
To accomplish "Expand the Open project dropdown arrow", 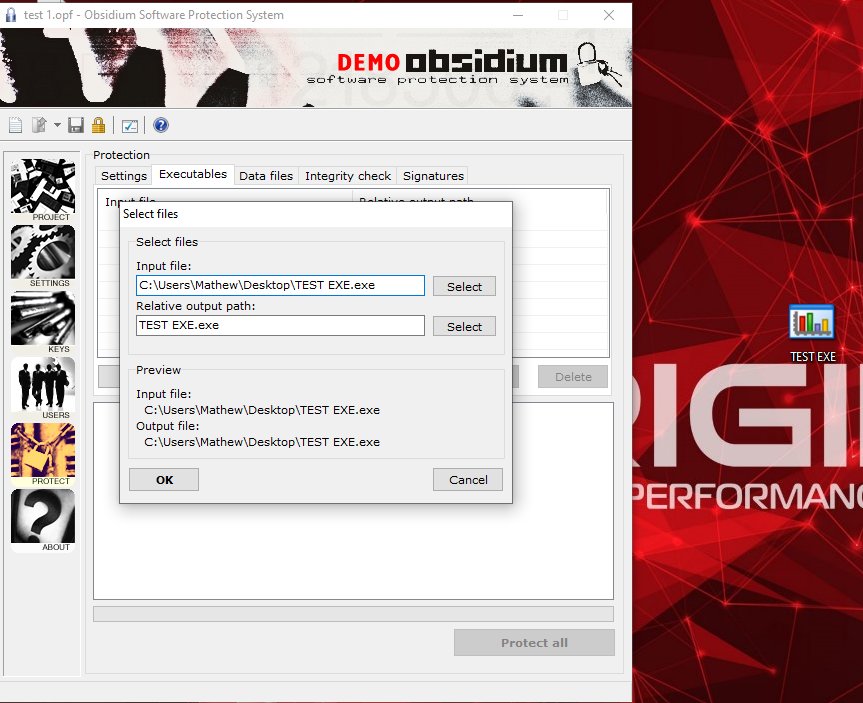I will click(57, 126).
